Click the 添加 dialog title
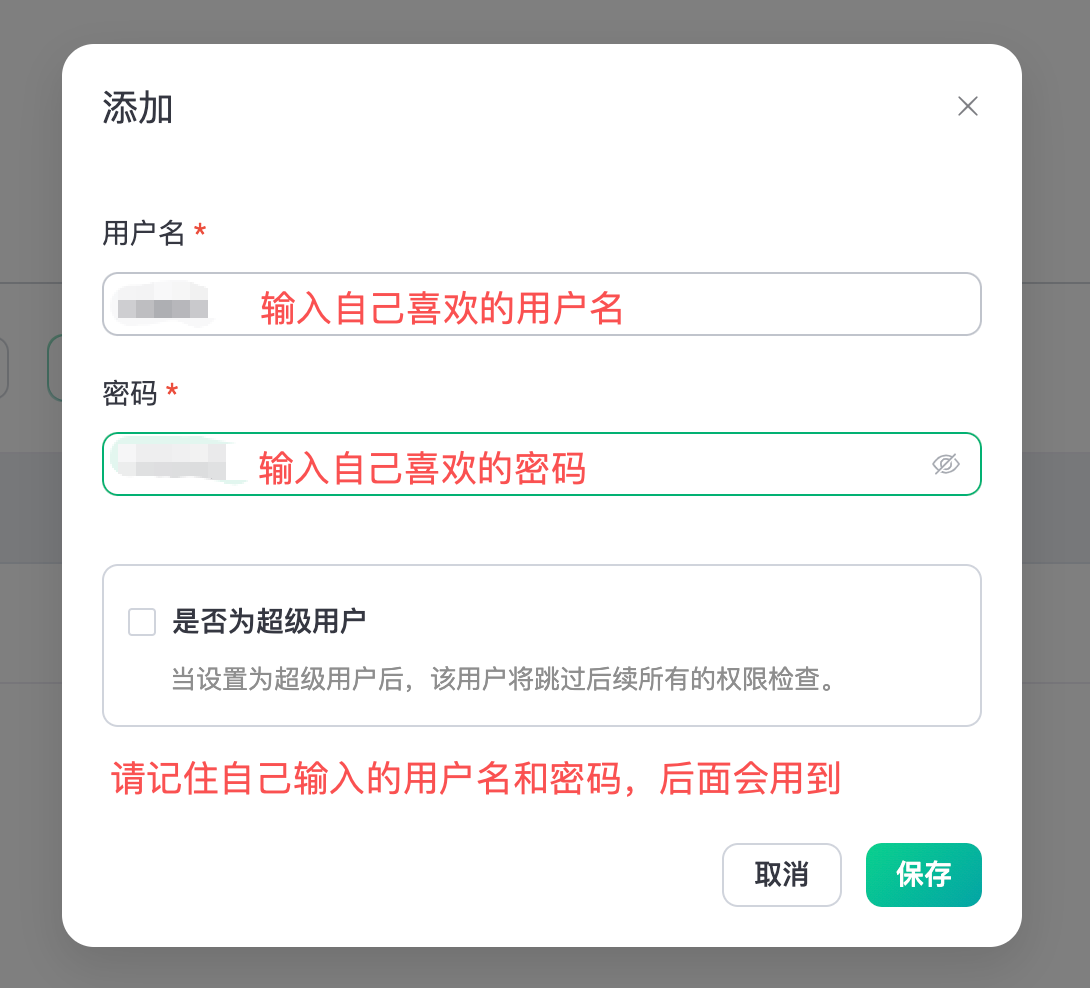The height and width of the screenshot is (988, 1090). (x=138, y=108)
